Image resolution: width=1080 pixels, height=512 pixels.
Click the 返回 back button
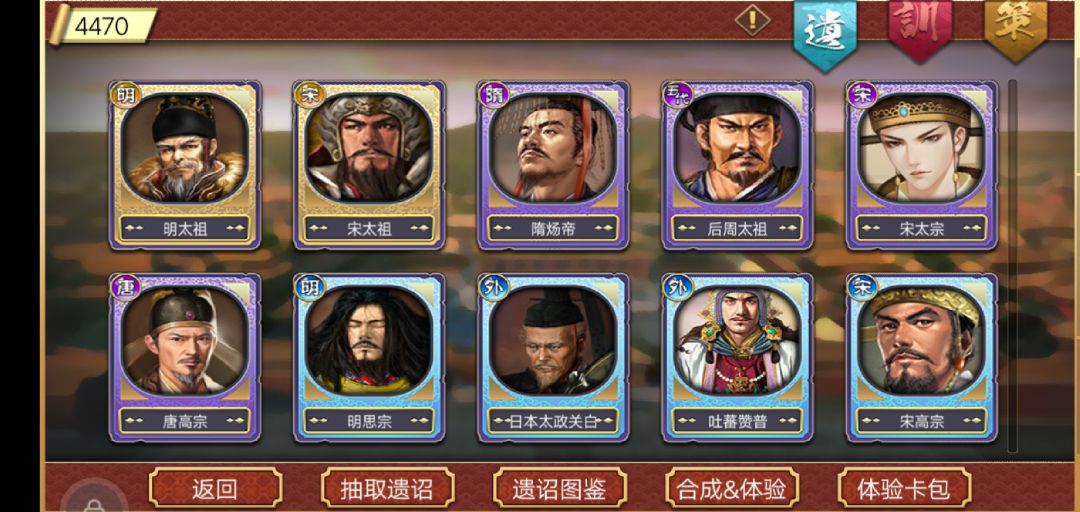[215, 488]
